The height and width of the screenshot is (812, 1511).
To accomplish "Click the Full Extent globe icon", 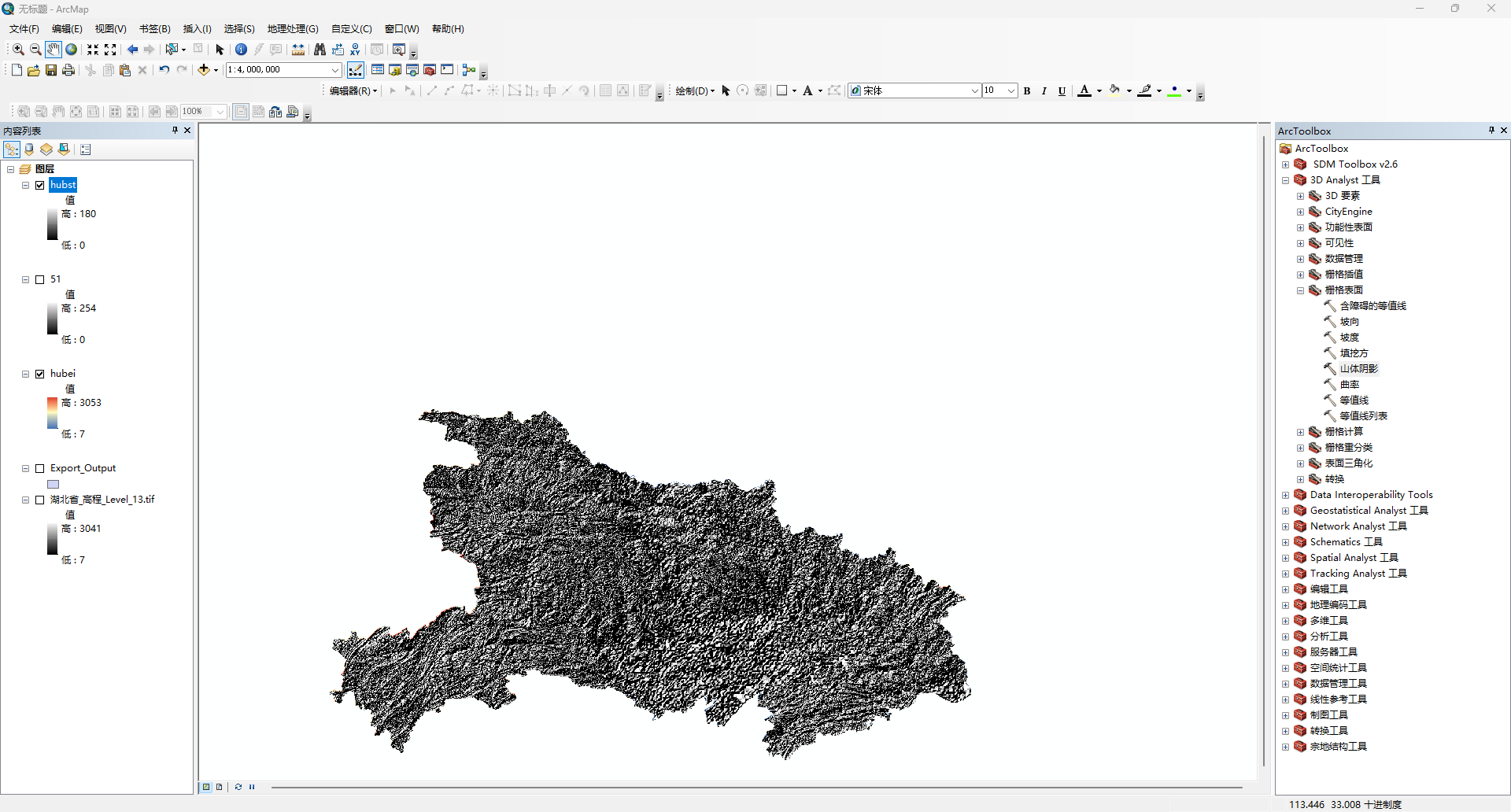I will (x=71, y=50).
